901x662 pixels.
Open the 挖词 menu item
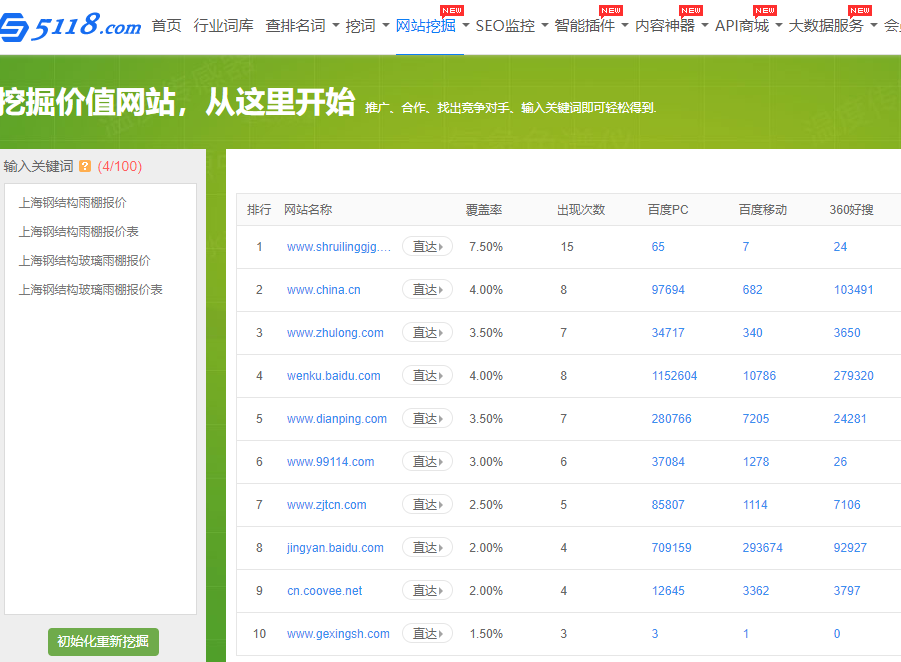point(360,26)
